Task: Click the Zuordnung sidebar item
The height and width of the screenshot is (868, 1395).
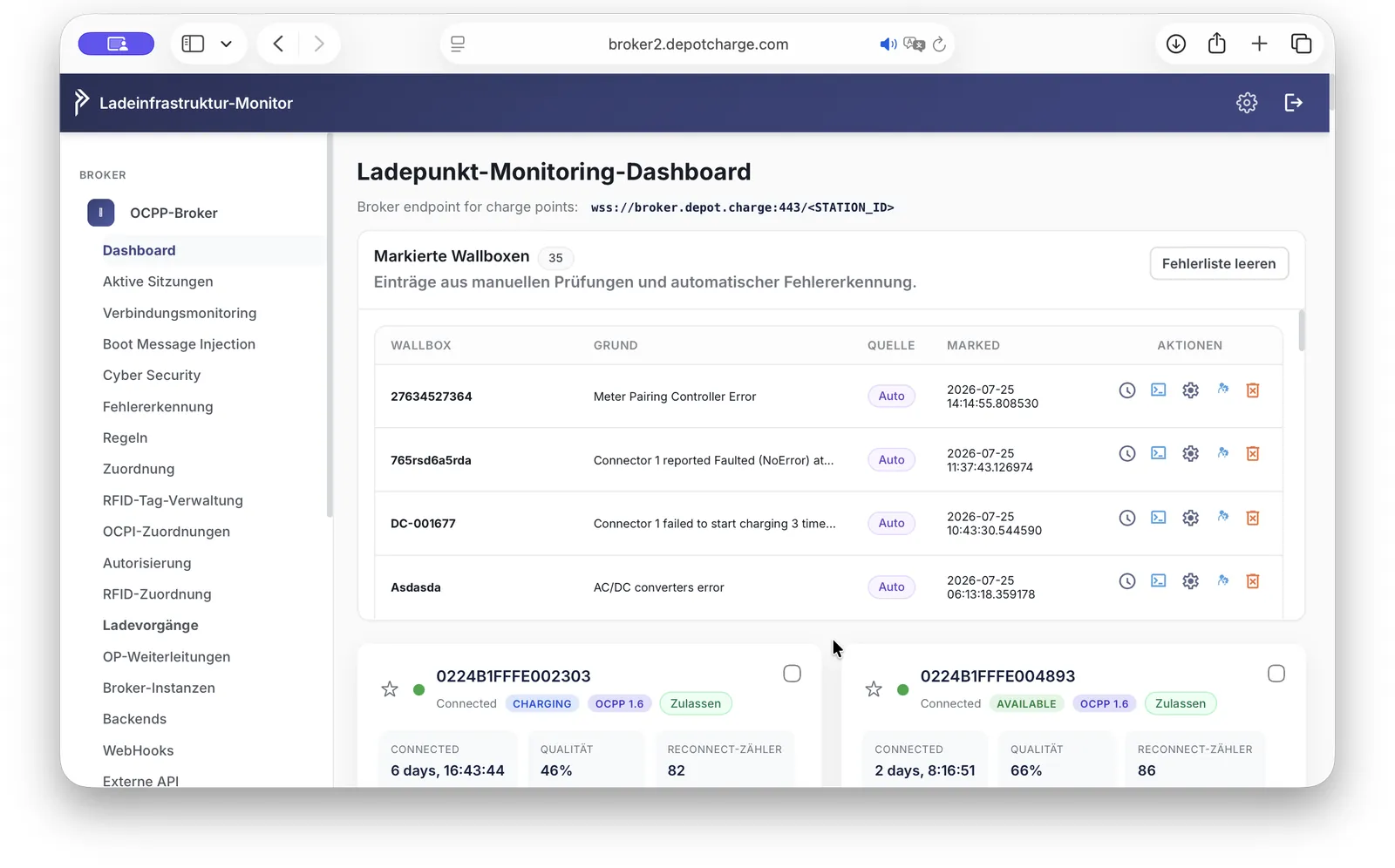Action: click(139, 470)
